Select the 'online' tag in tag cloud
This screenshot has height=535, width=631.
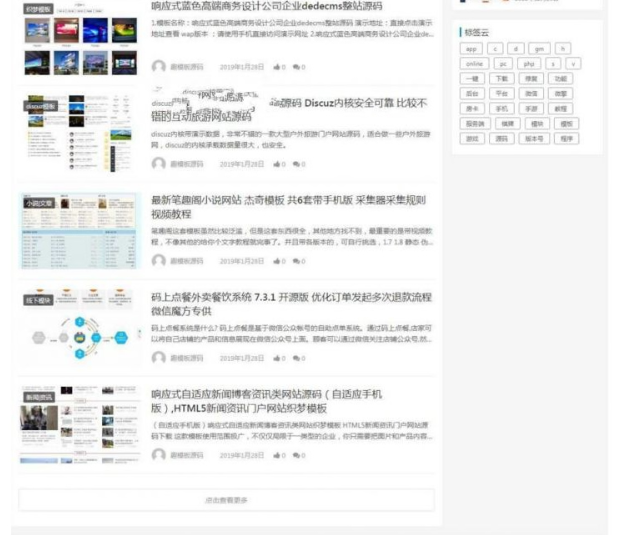tap(474, 63)
